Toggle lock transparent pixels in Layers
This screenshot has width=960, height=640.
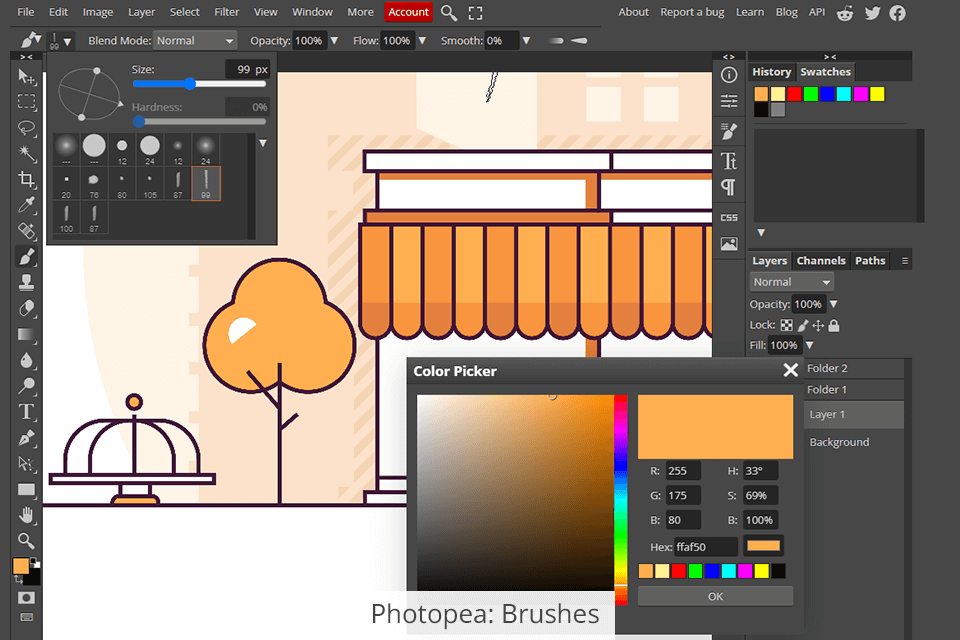pyautogui.click(x=786, y=325)
